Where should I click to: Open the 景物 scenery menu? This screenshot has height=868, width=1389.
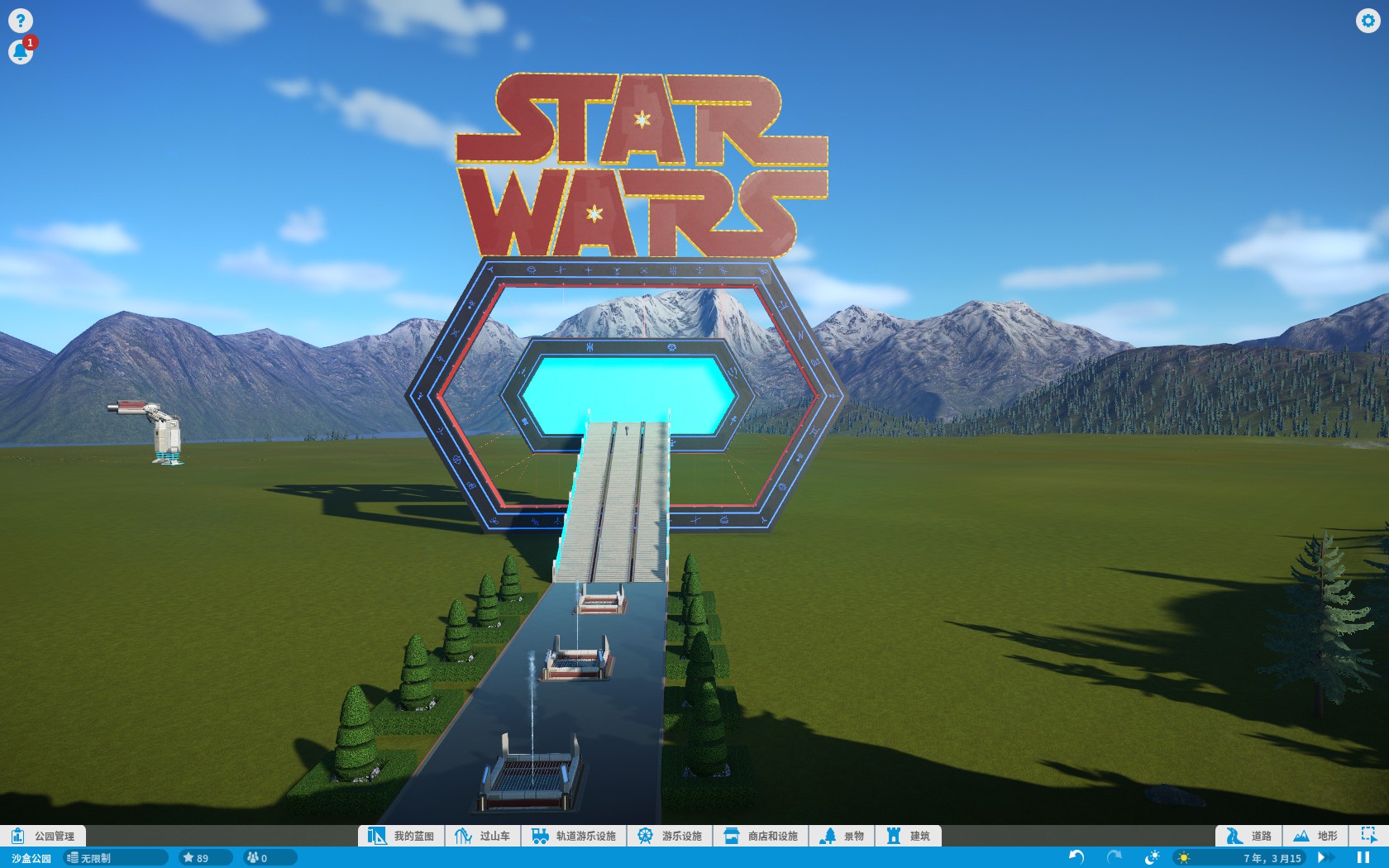pyautogui.click(x=842, y=836)
